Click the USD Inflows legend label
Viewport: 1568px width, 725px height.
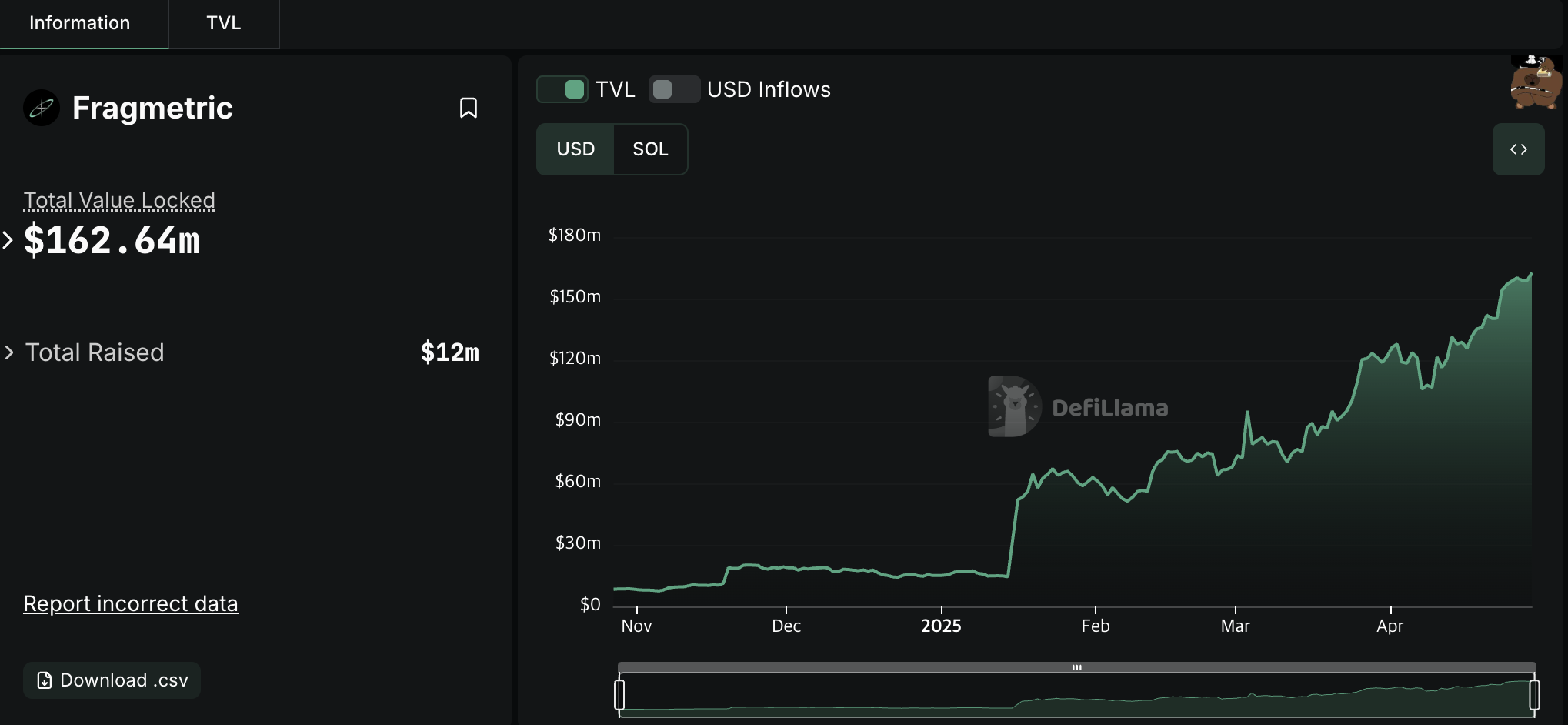pyautogui.click(x=769, y=89)
